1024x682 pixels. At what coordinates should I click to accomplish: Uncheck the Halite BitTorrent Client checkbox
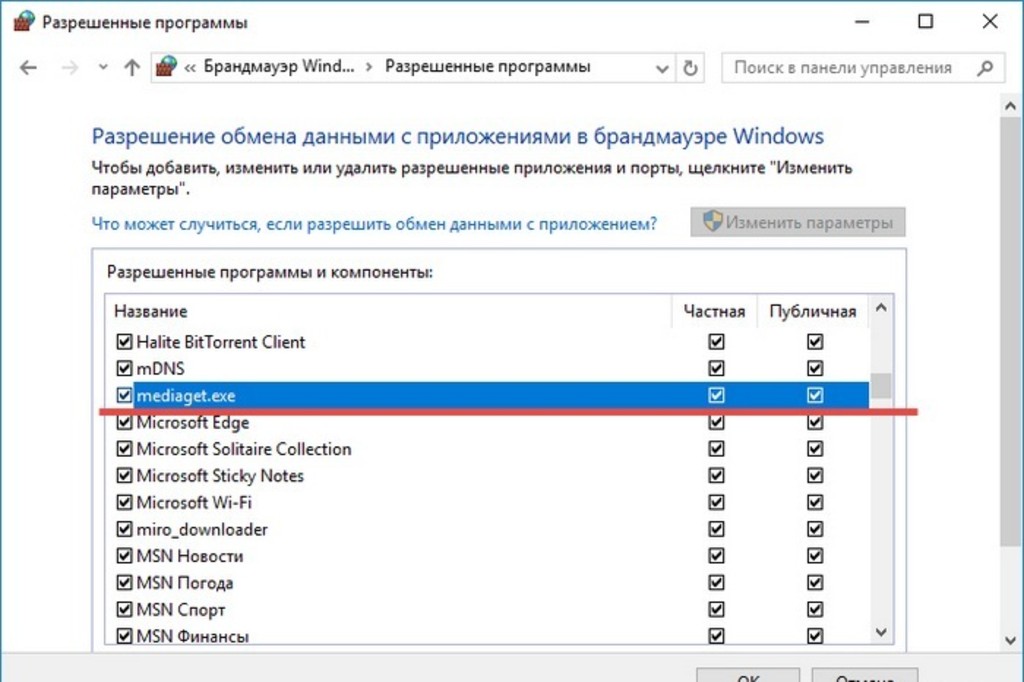click(x=125, y=342)
